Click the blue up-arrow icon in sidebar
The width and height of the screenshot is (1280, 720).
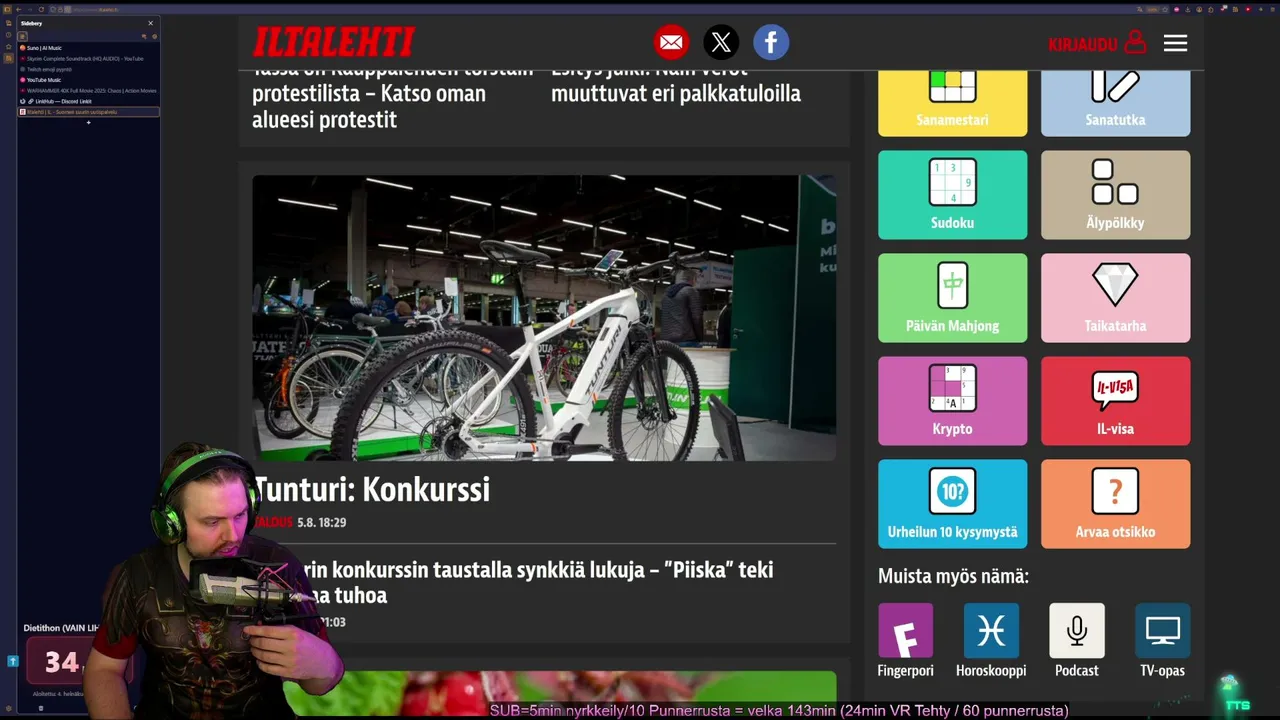tap(13, 661)
